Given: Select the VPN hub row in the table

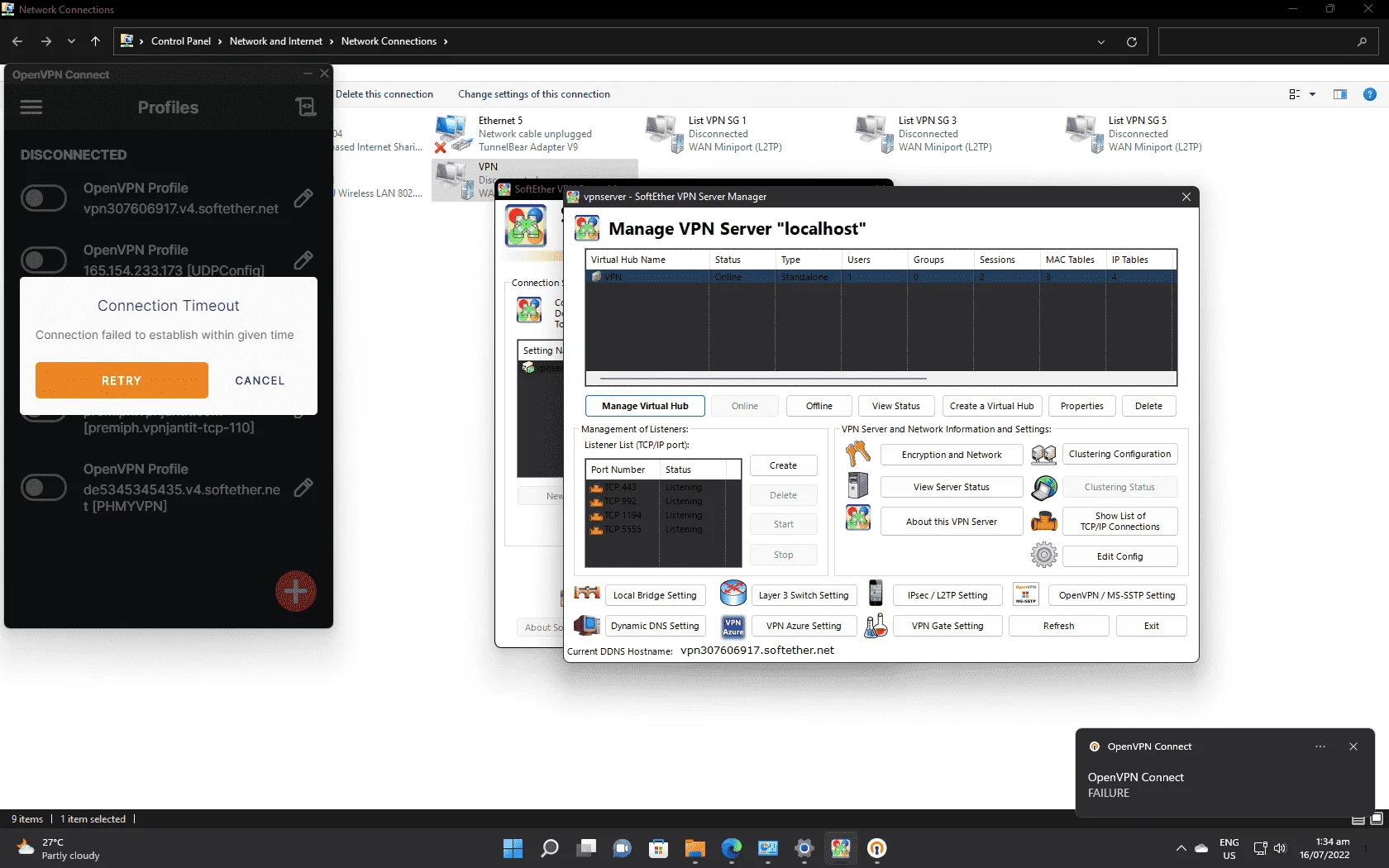Looking at the screenshot, I should coord(881,277).
